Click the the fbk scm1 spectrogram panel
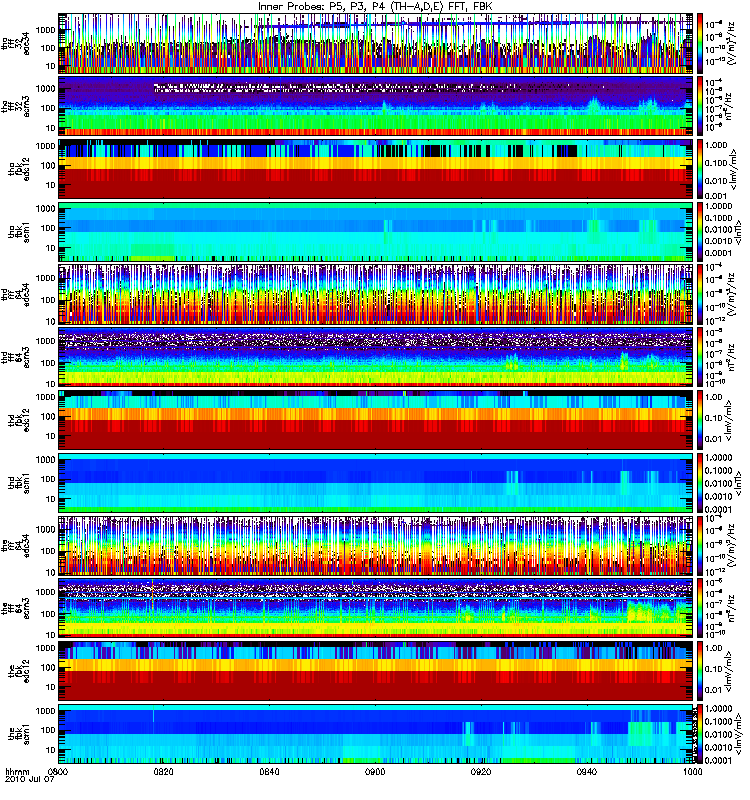750x800 pixels. coord(376,734)
